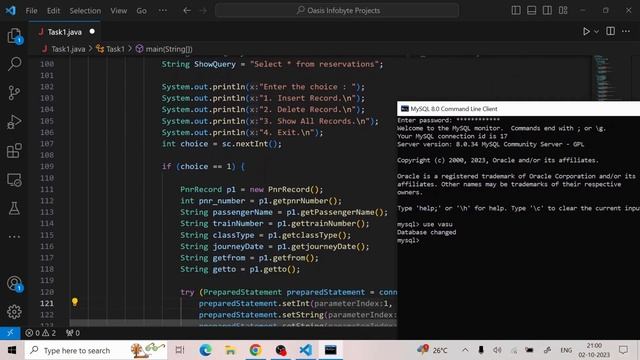640x360 pixels.
Task: Click the unsaved dot on Task1.java tab
Action: 92,31
